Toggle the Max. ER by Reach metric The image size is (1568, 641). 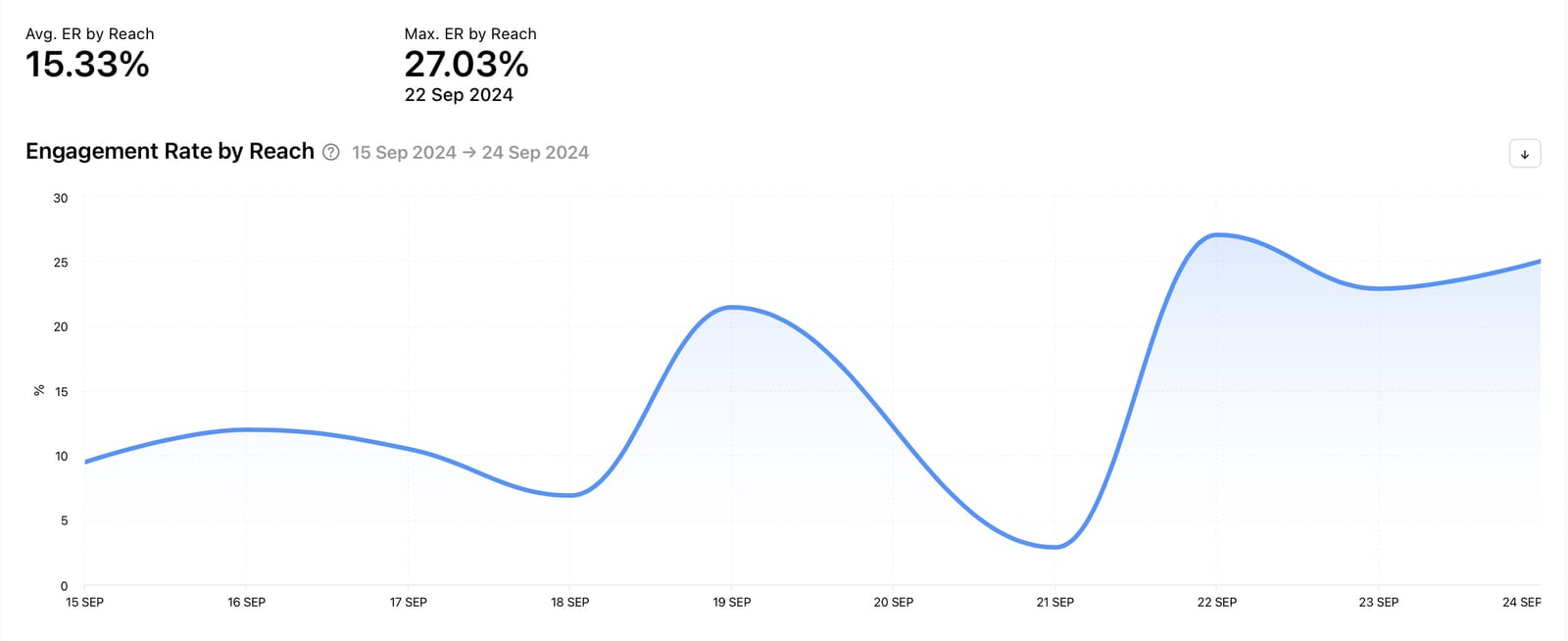pos(469,33)
